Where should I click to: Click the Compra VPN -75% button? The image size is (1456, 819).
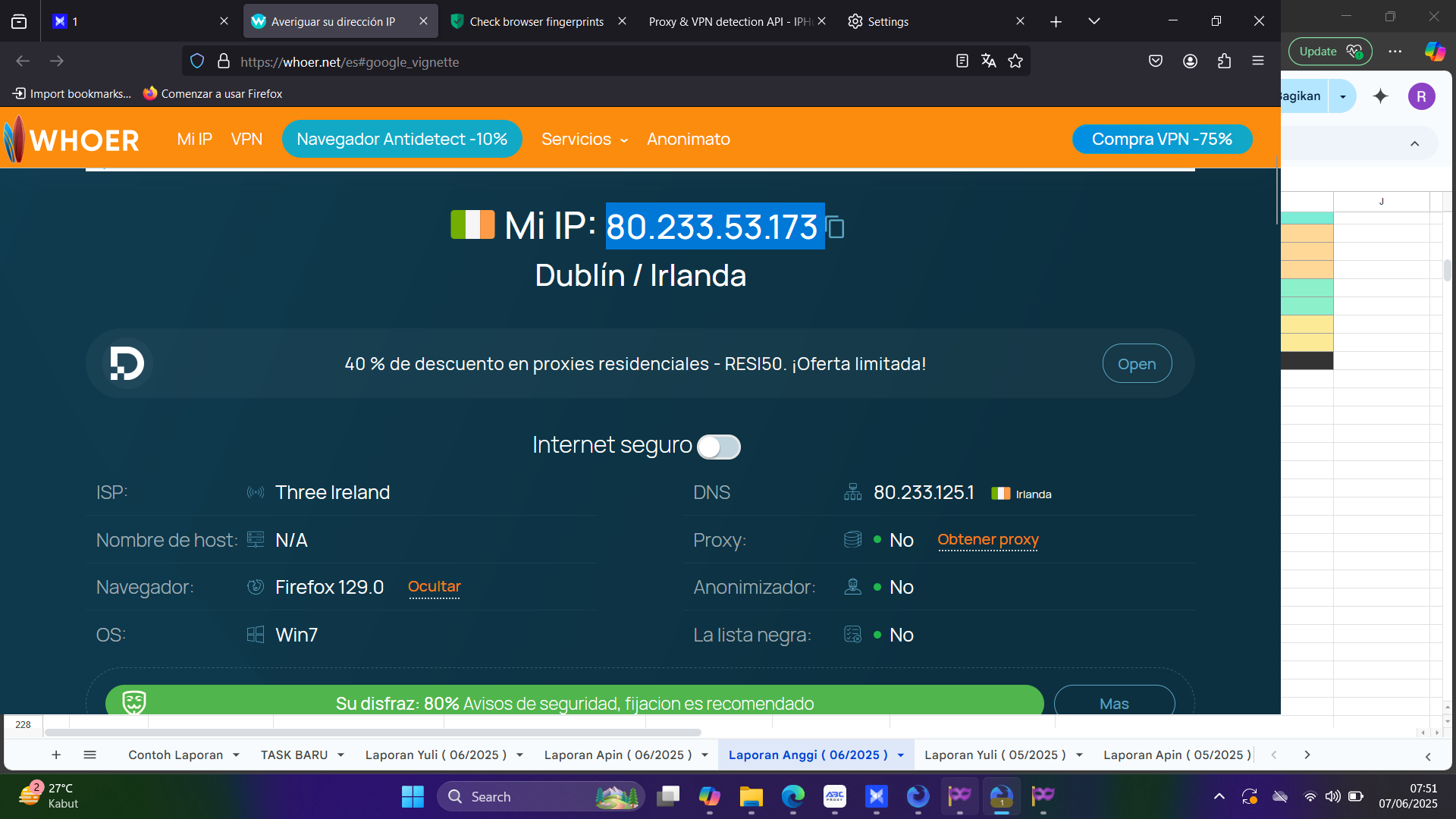tap(1162, 140)
